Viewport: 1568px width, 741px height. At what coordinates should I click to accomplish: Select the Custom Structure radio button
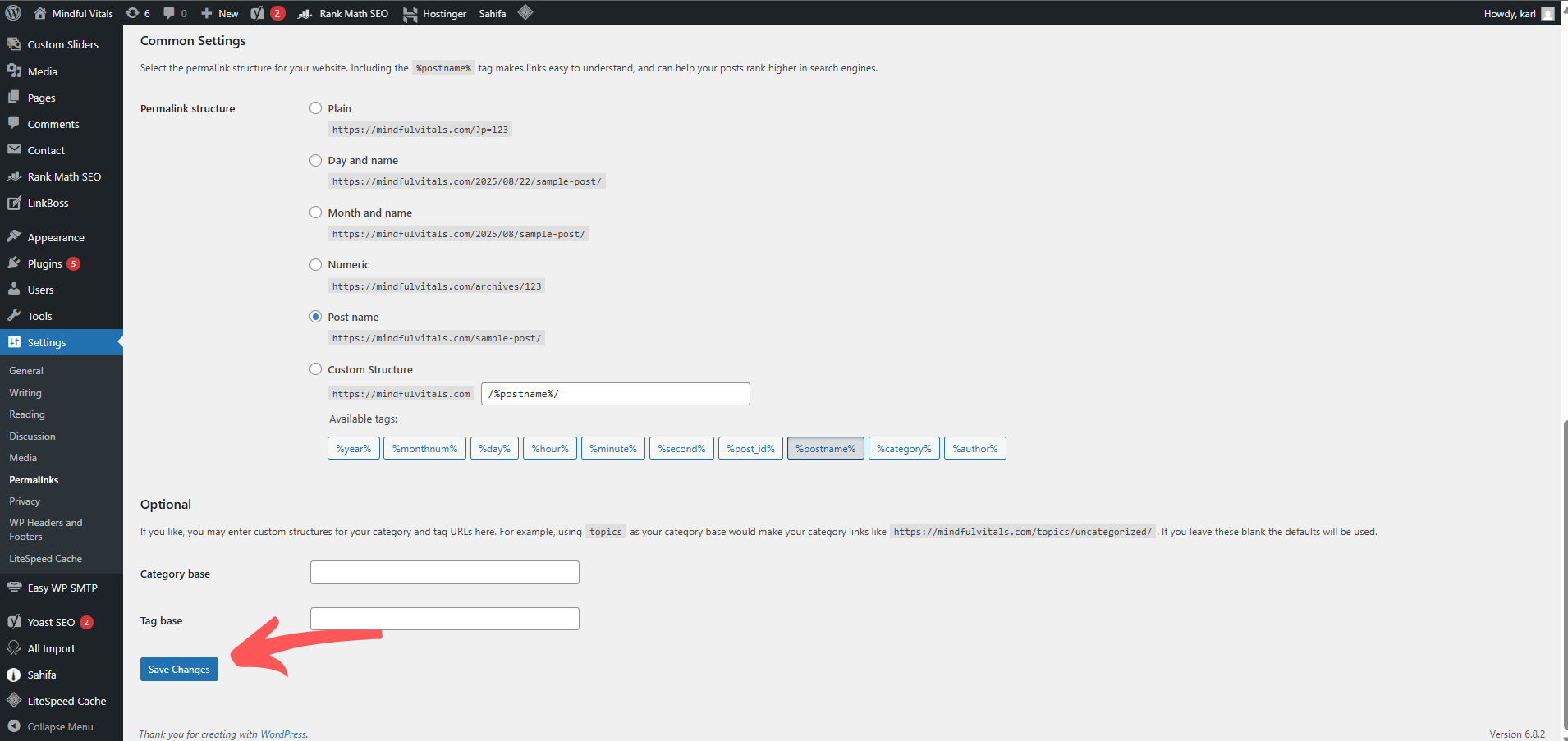pos(315,369)
